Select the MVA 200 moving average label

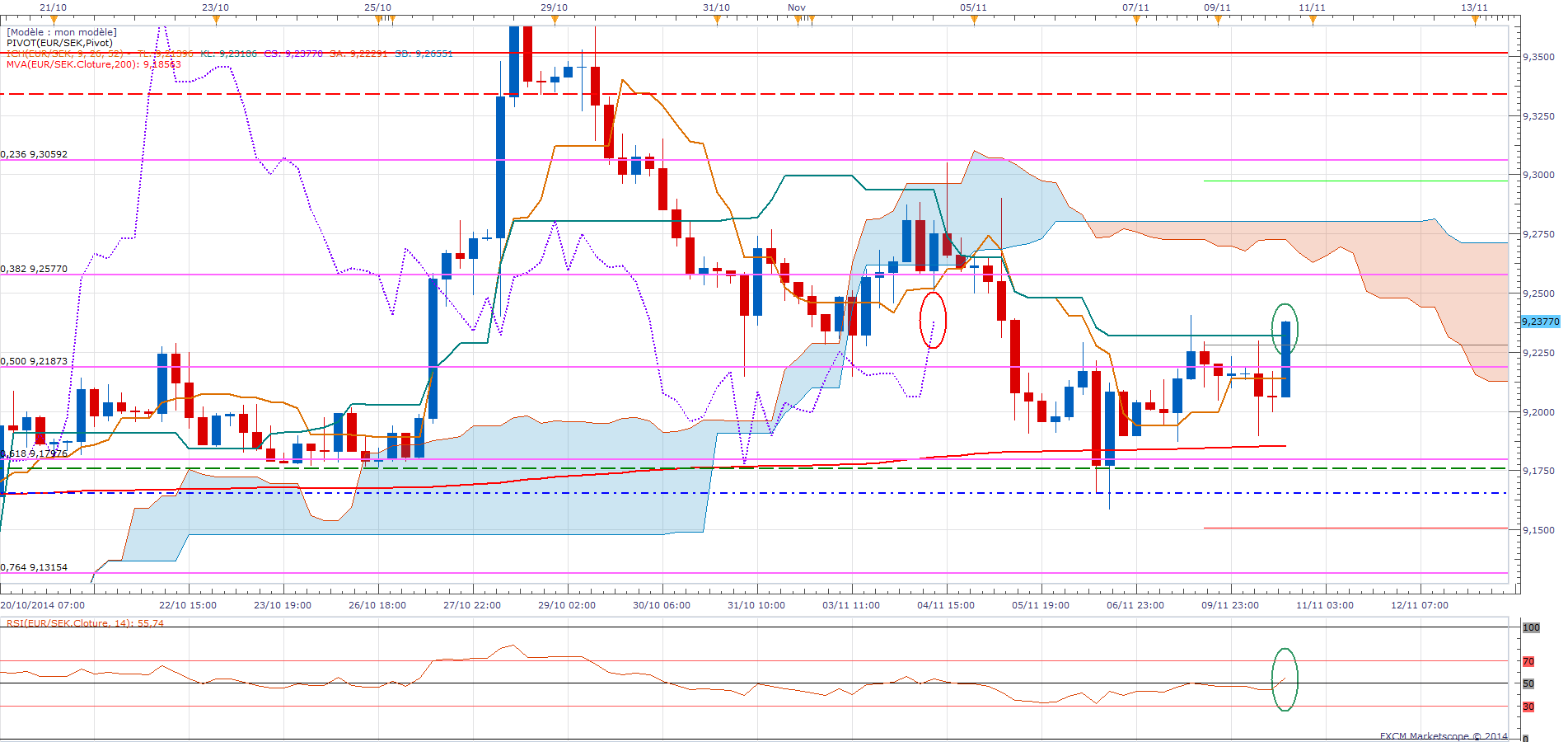93,64
